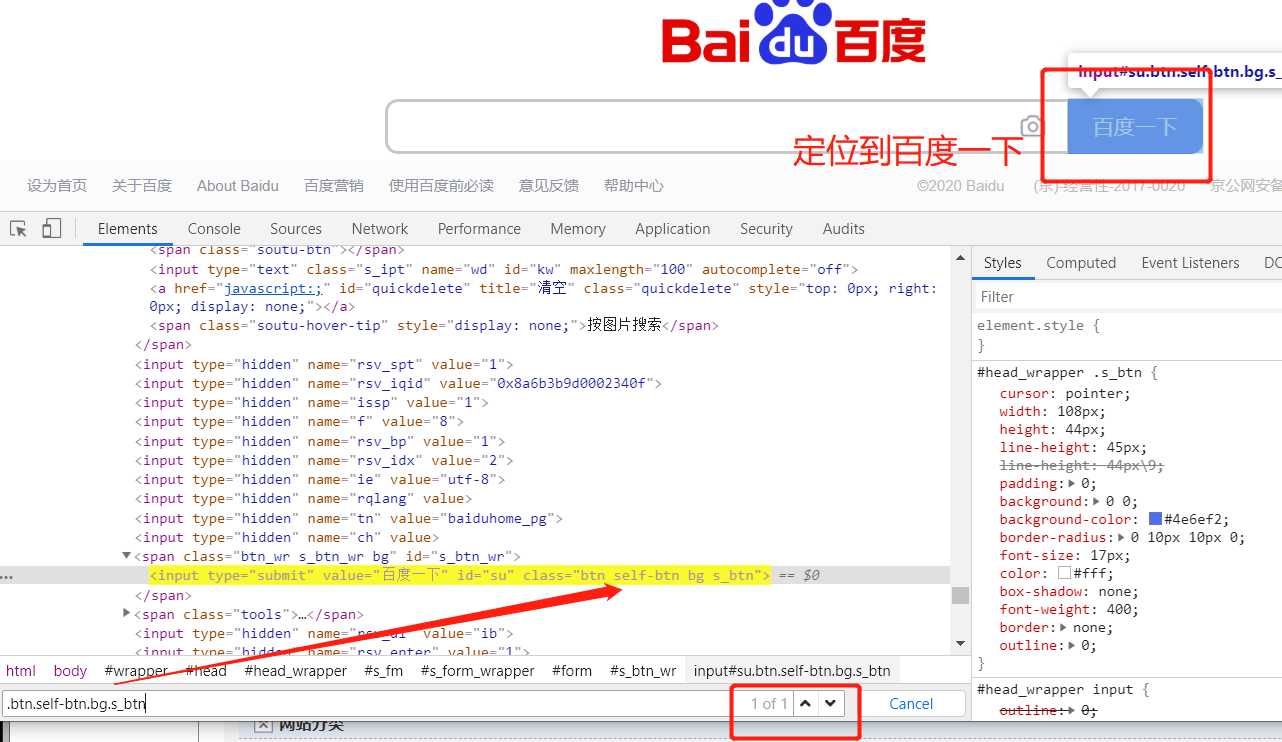Click the 百度一下 search button
This screenshot has height=742, width=1282.
click(1135, 127)
